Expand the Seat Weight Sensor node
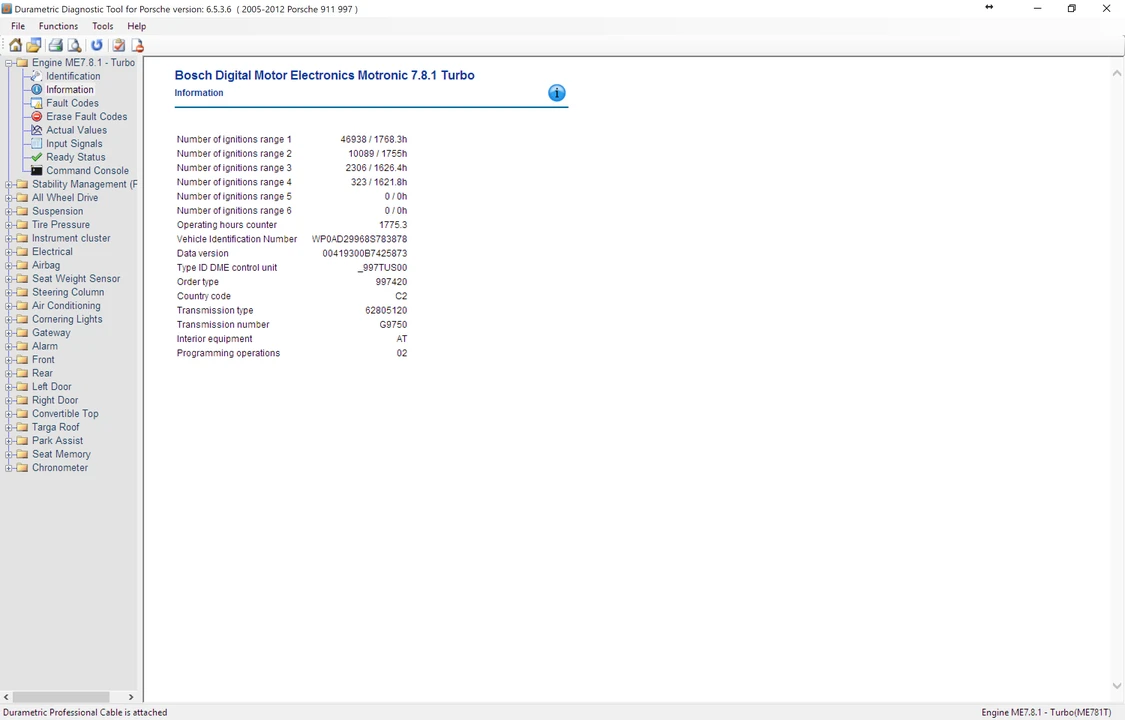The height and width of the screenshot is (720, 1125). [9, 279]
